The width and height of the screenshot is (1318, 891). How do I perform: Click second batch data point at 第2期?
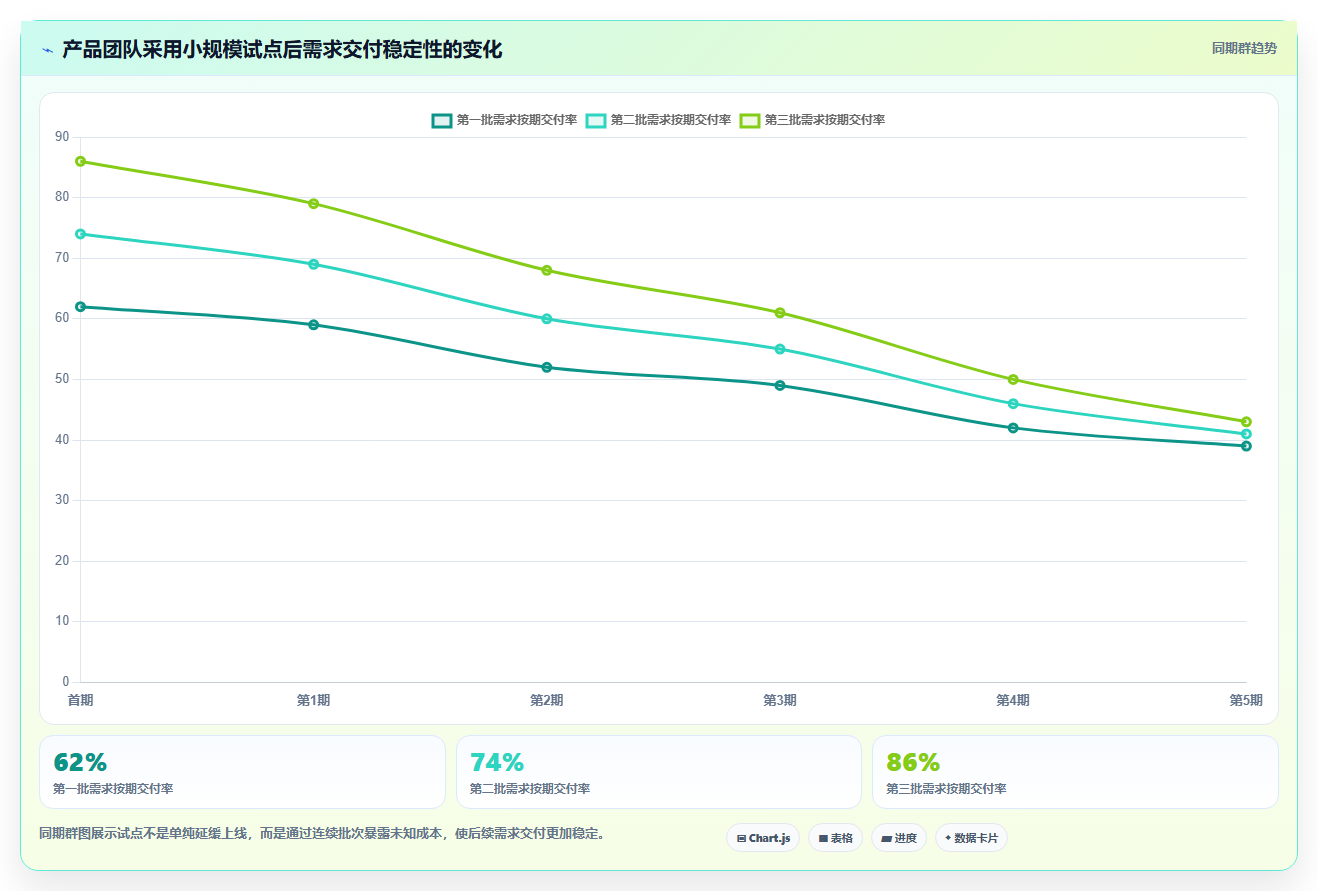[x=547, y=319]
